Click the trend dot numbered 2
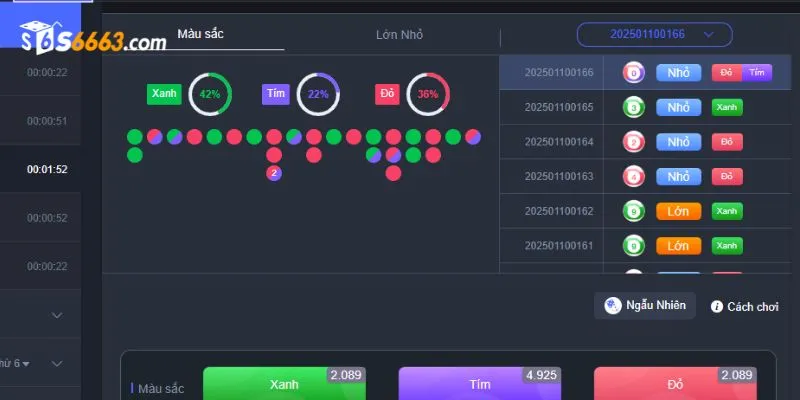The image size is (800, 400). (x=274, y=173)
